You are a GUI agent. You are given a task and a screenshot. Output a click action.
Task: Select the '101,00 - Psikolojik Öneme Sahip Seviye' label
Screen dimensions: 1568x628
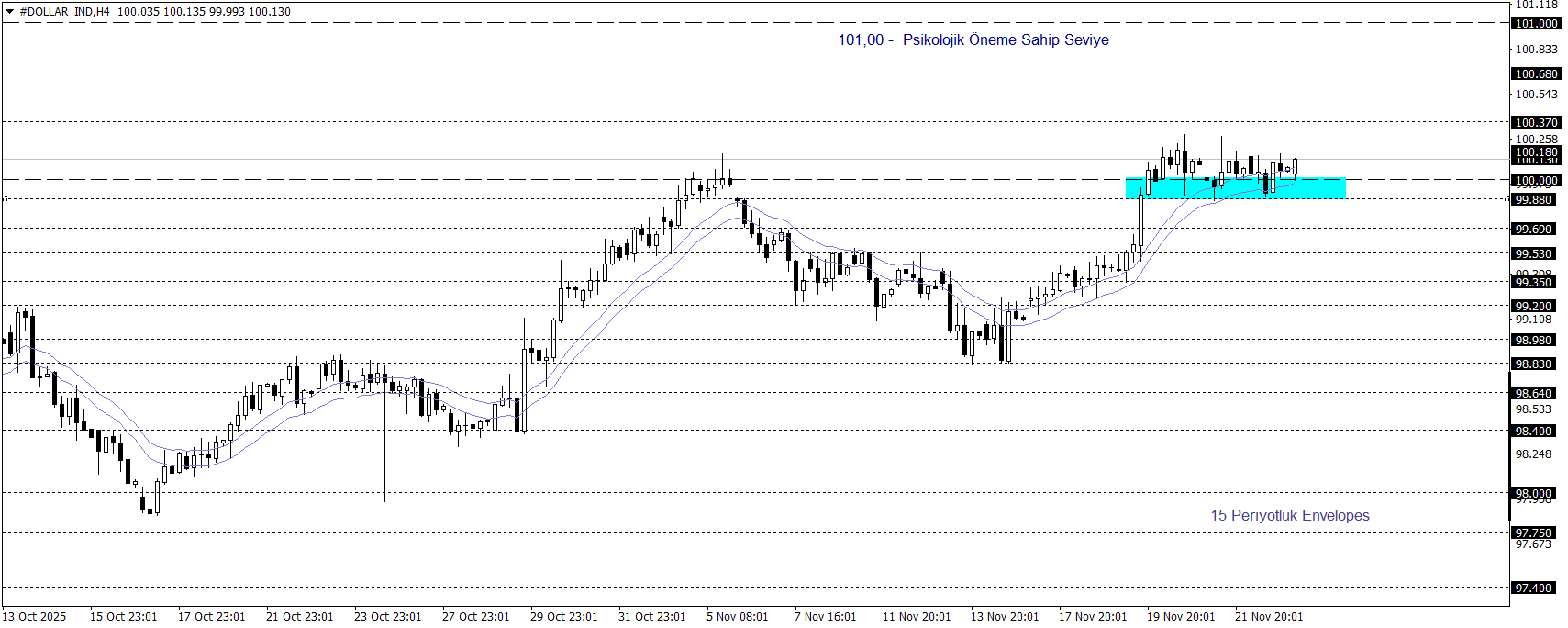(973, 40)
